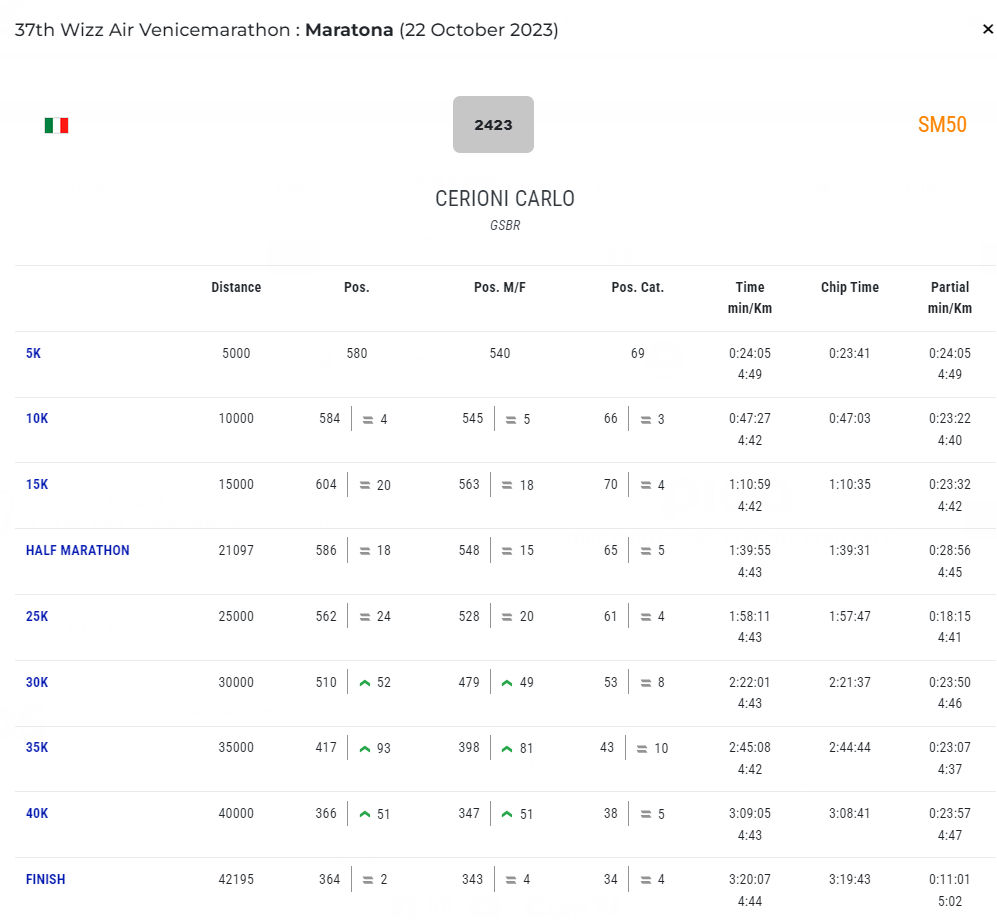This screenshot has width=997, height=920.
Task: Select the 5K split row label
Action: click(33, 353)
